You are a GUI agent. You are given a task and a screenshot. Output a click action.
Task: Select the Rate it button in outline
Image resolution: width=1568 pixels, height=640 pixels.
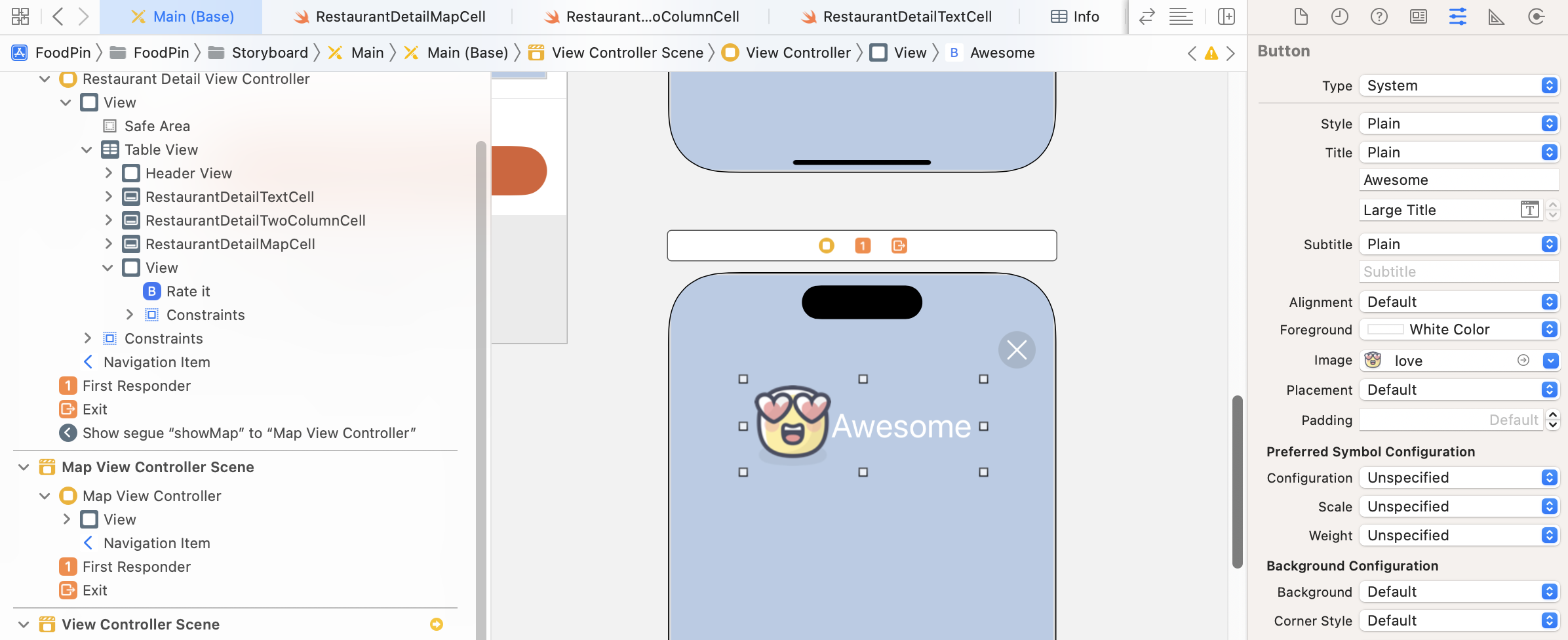(x=187, y=292)
